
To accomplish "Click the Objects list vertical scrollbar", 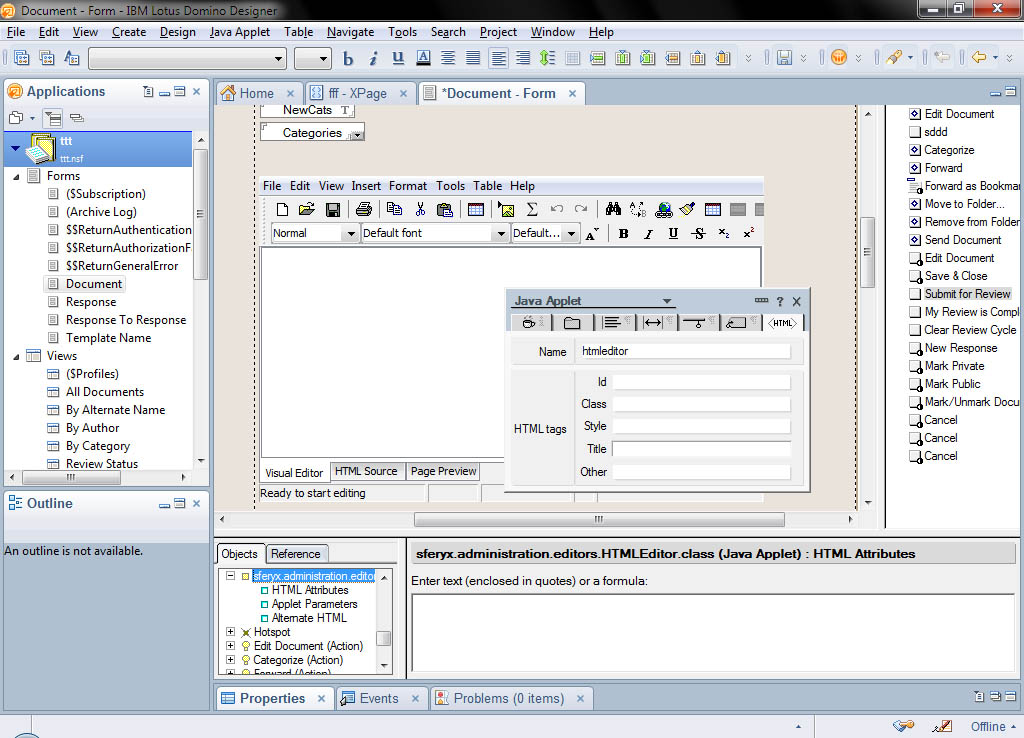I will 385,637.
